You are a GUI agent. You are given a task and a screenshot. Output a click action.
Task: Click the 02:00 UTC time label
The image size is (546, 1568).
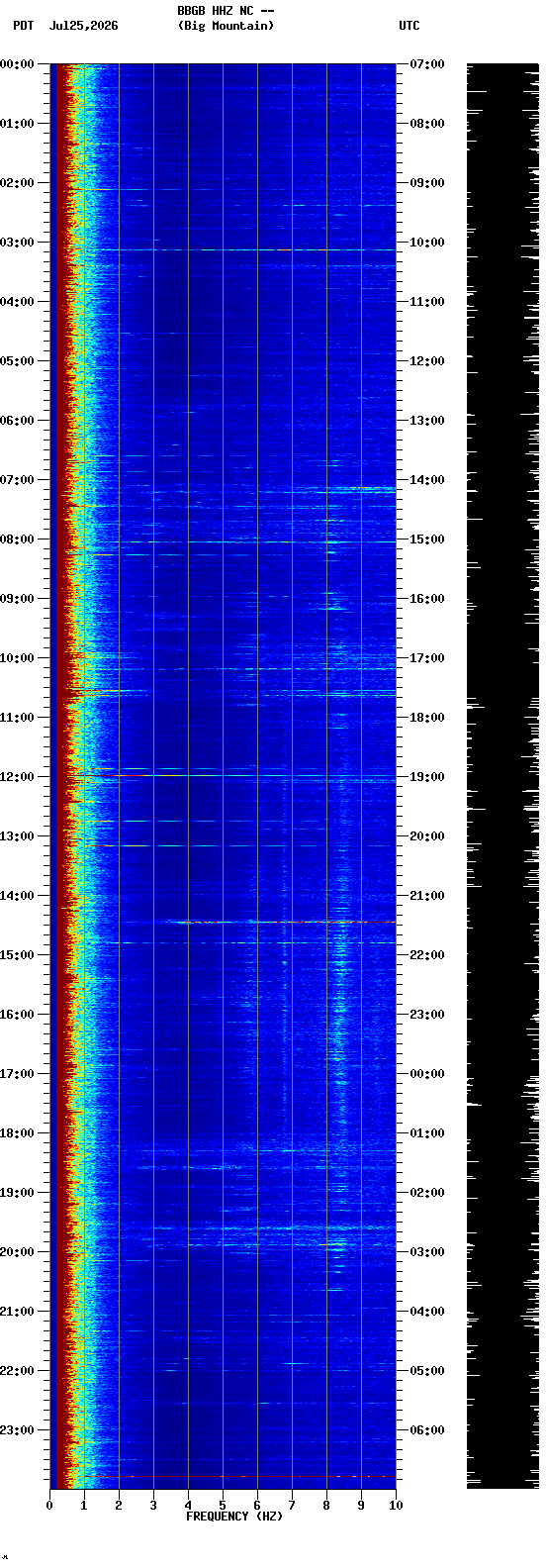[427, 1193]
